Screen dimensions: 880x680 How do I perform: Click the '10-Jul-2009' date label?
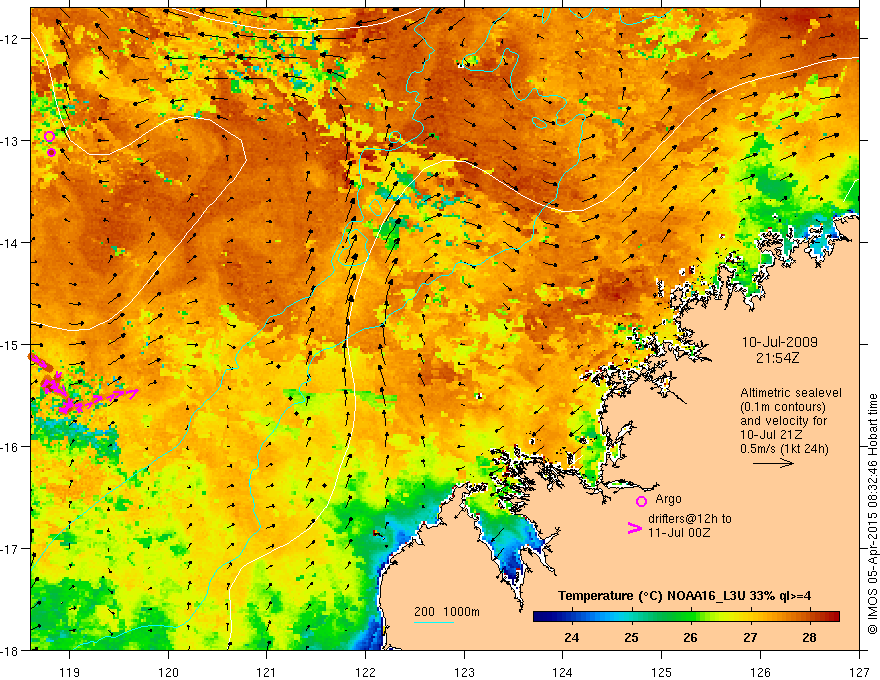(779, 342)
